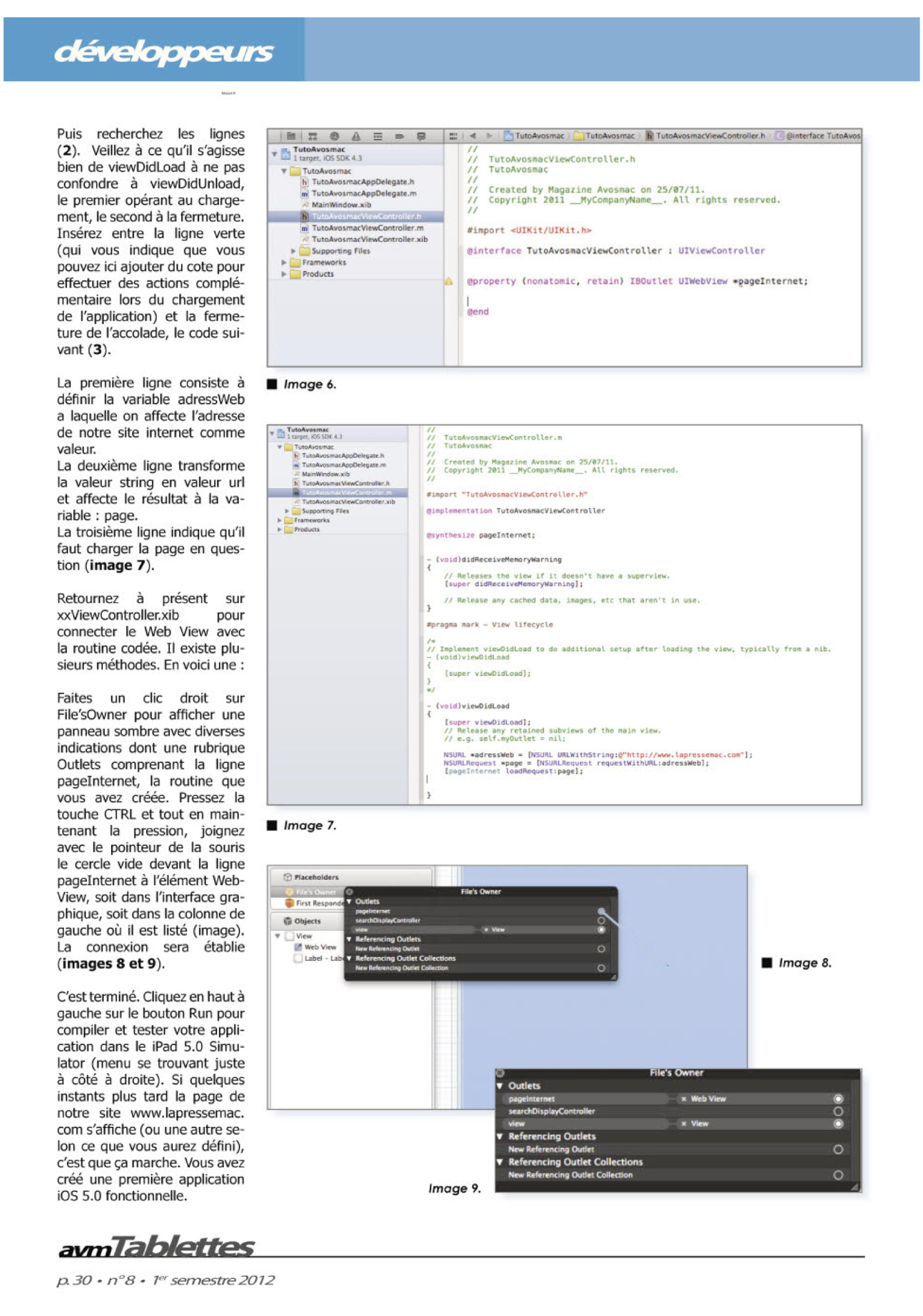Click the searchDisplayController outlet circle in Image 8
923x1316 pixels.
[601, 920]
